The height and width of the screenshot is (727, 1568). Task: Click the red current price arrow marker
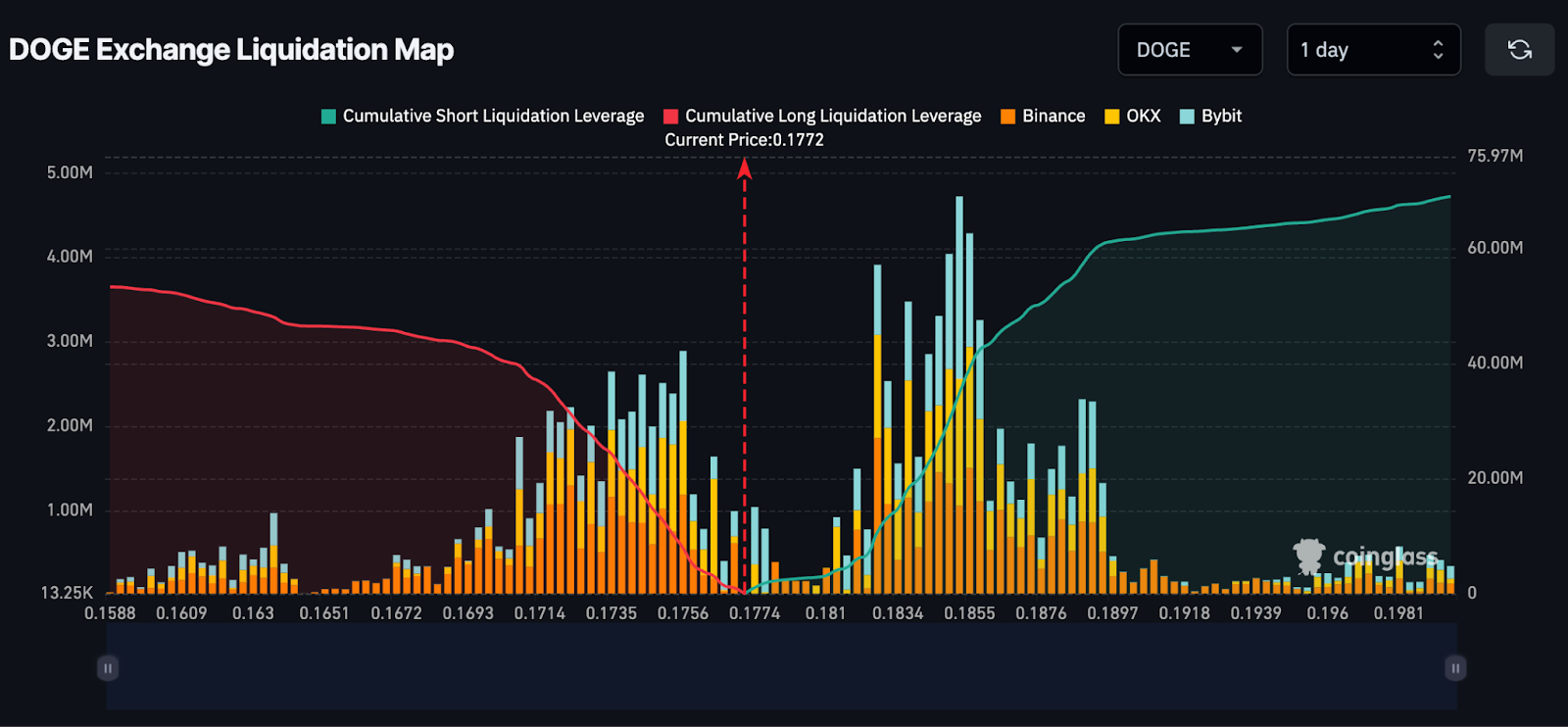pyautogui.click(x=745, y=170)
